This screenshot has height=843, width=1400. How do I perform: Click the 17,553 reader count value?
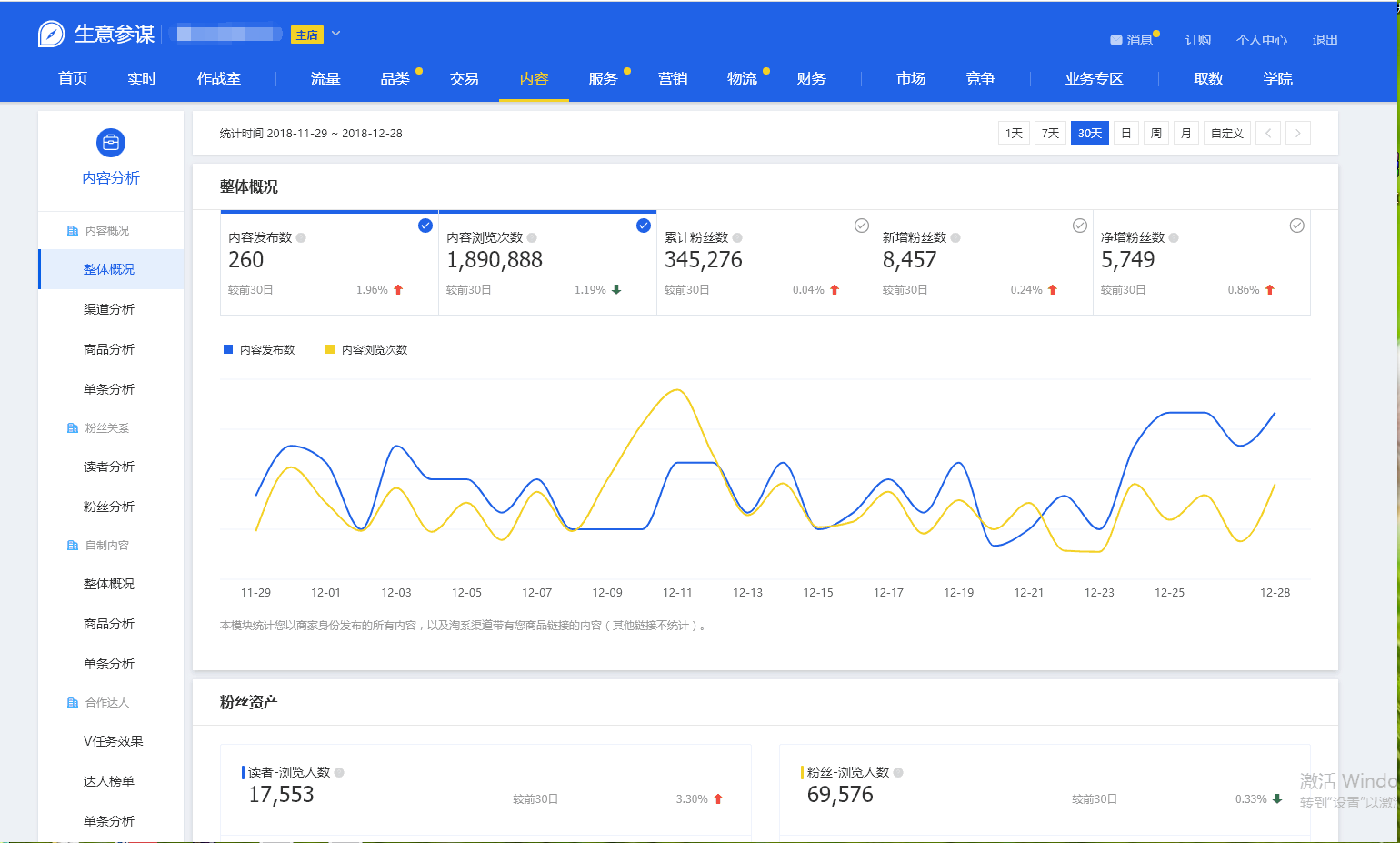tap(282, 795)
